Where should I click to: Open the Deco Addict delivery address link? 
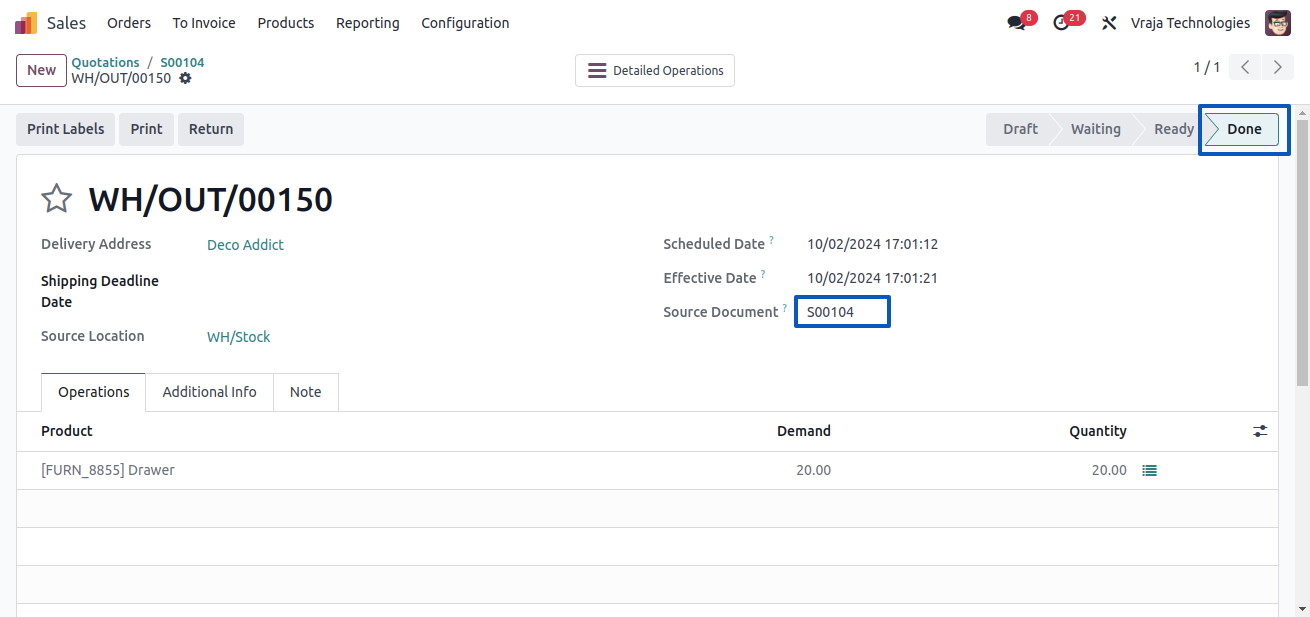pos(245,245)
